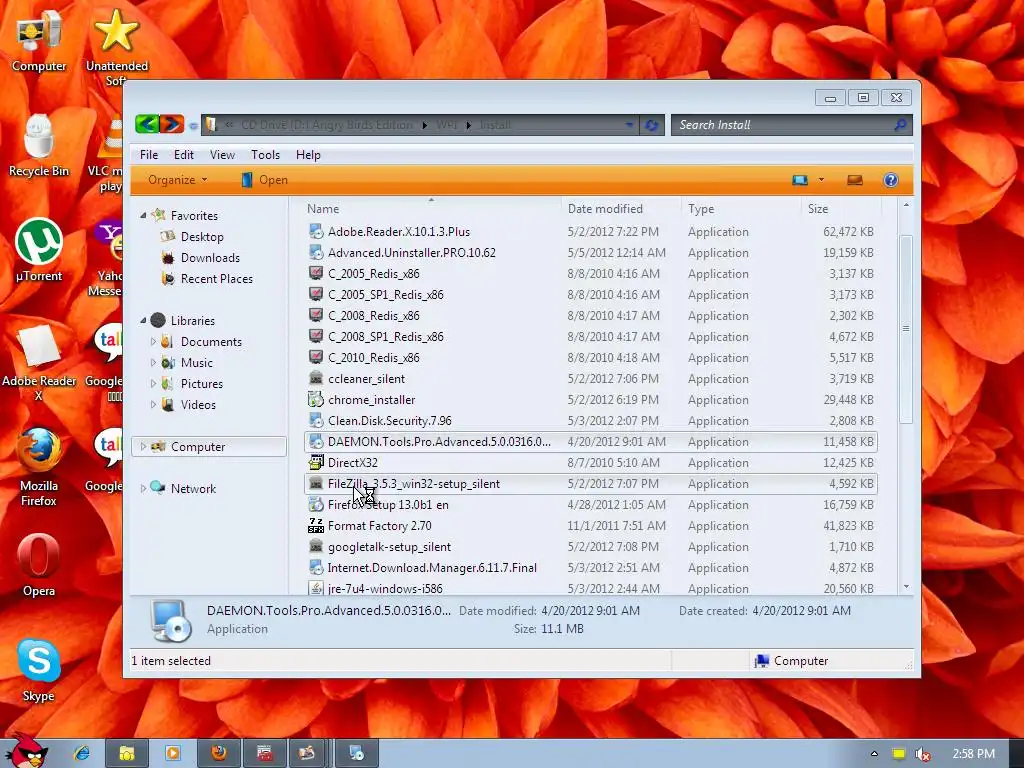Select the Clean.Disk.Security.7.96 file name
The height and width of the screenshot is (768, 1024).
(389, 421)
